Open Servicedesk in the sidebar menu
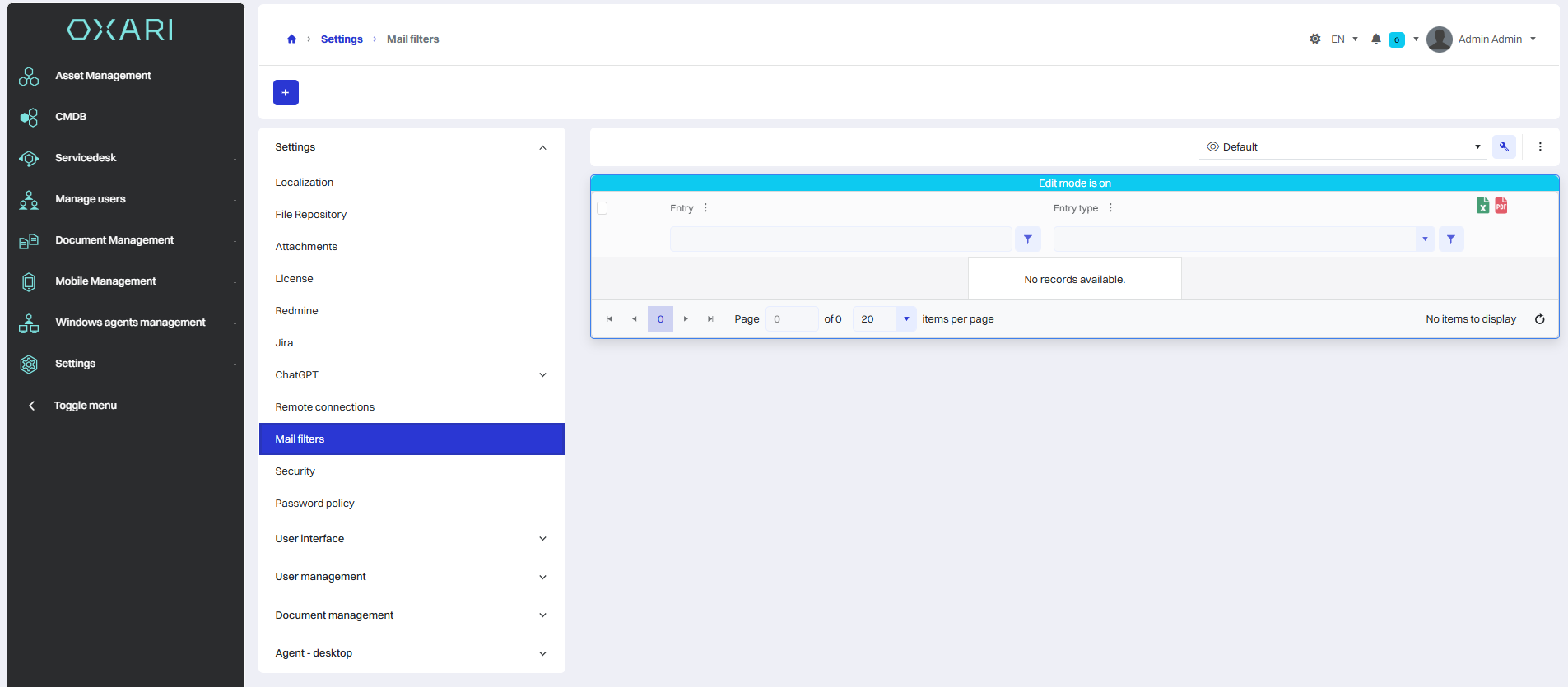Image resolution: width=1568 pixels, height=687 pixels. click(x=86, y=158)
